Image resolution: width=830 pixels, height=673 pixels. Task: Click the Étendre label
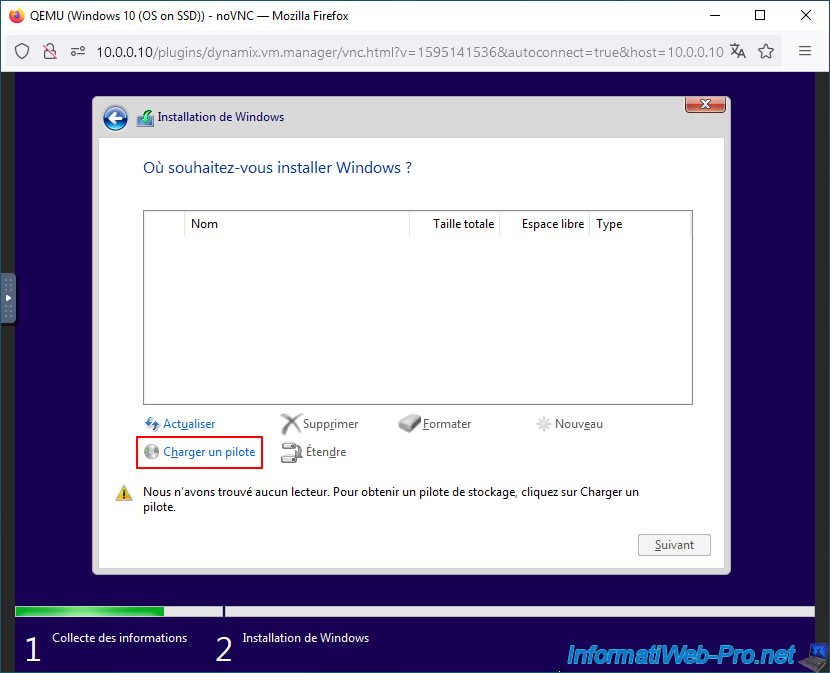pyautogui.click(x=326, y=452)
